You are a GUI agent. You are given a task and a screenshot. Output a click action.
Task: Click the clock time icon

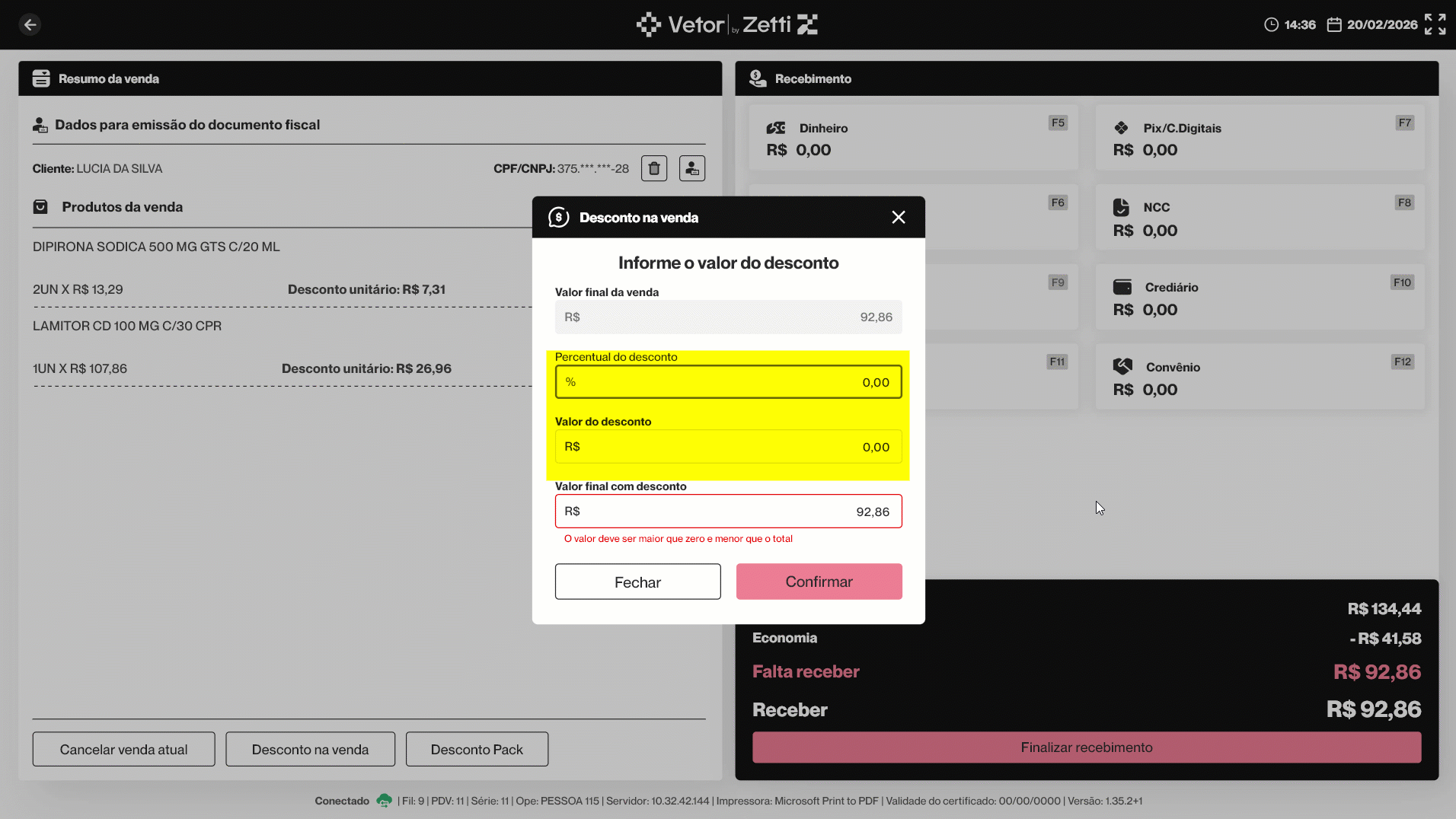click(x=1271, y=24)
